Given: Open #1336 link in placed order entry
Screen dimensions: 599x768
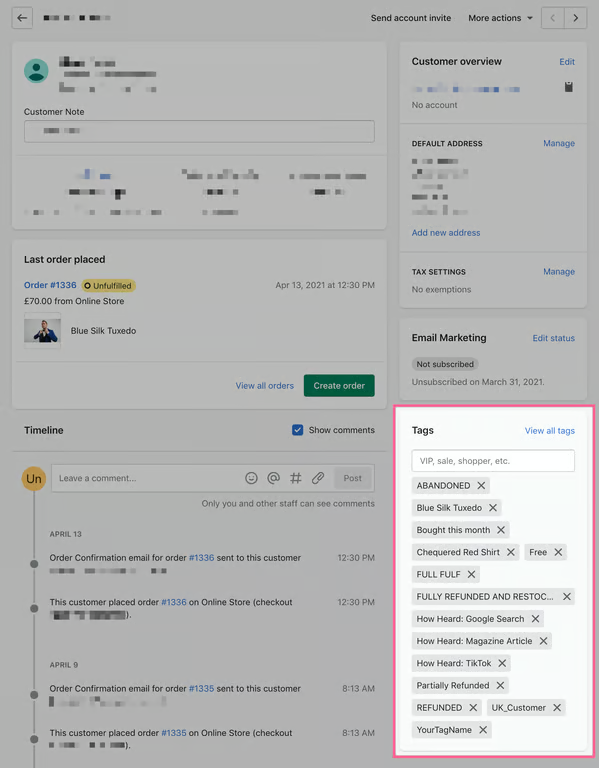Looking at the screenshot, I should pyautogui.click(x=174, y=602).
